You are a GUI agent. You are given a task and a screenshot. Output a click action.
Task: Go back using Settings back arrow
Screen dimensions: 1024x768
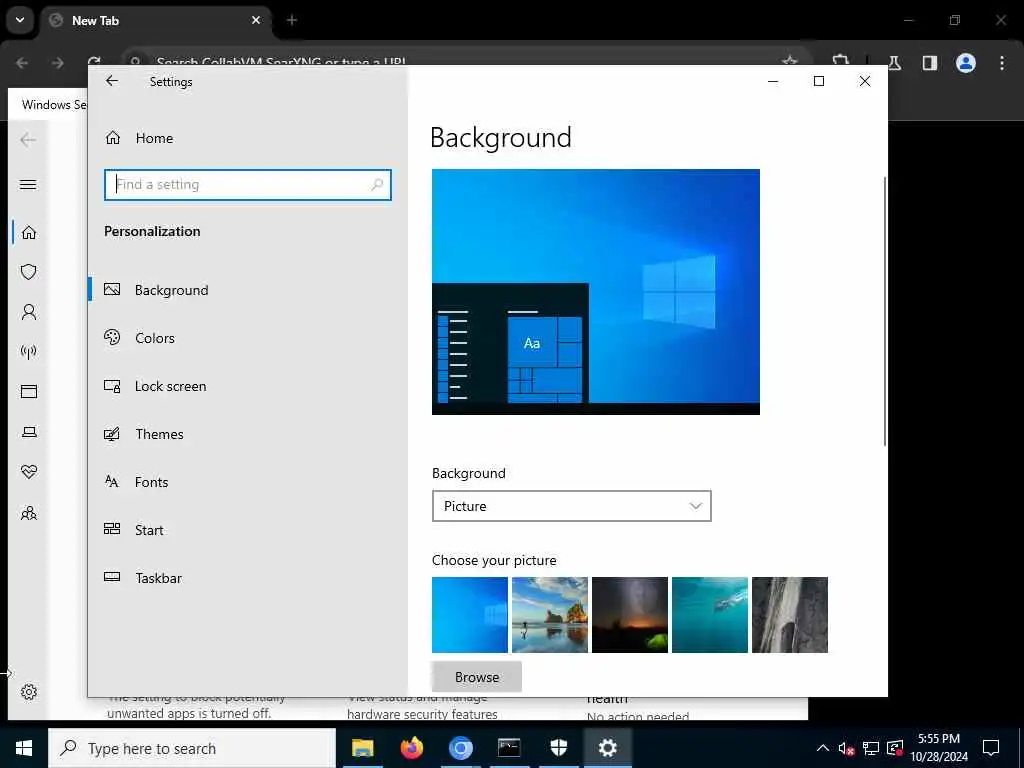click(x=112, y=81)
